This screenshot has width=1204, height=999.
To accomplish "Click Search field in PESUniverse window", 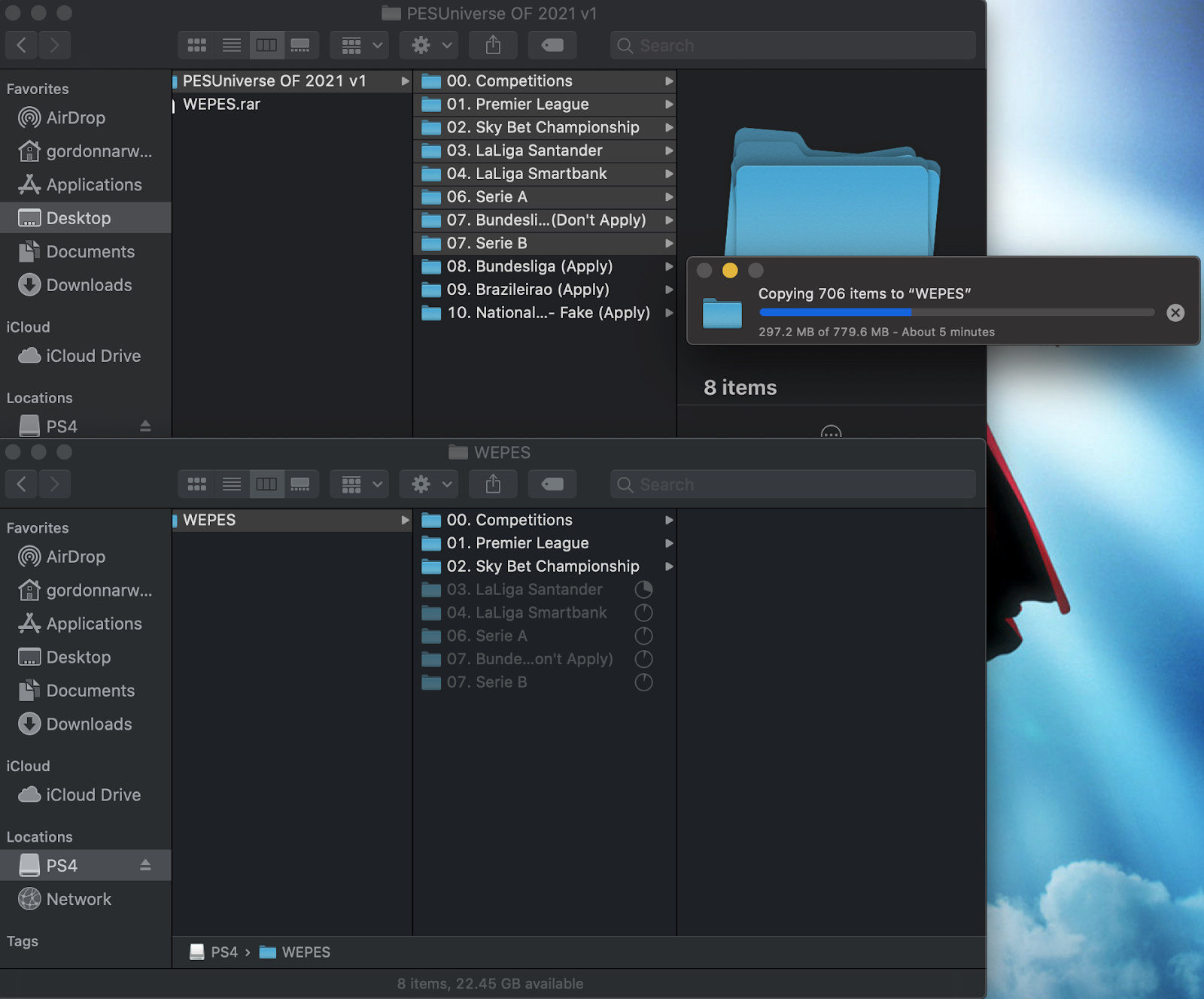I will [793, 45].
